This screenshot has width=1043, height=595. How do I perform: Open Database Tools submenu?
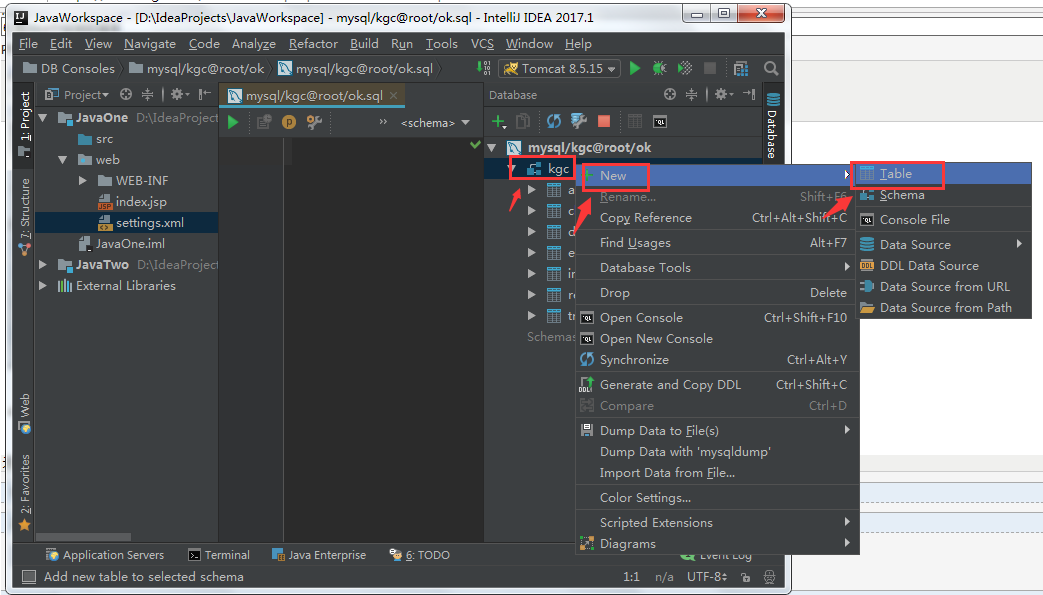[x=717, y=268]
